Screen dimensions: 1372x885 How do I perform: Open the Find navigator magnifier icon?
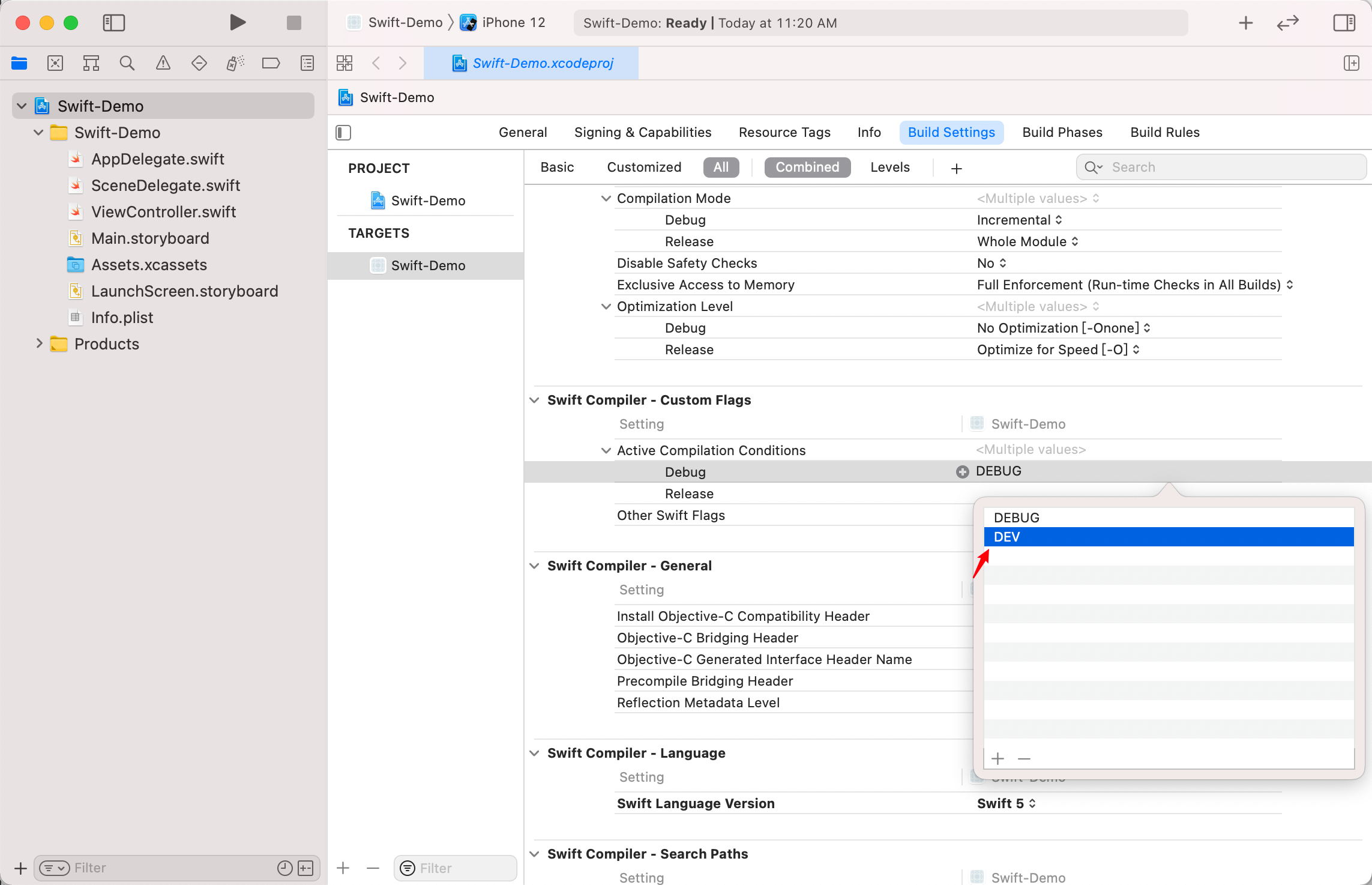(x=127, y=63)
